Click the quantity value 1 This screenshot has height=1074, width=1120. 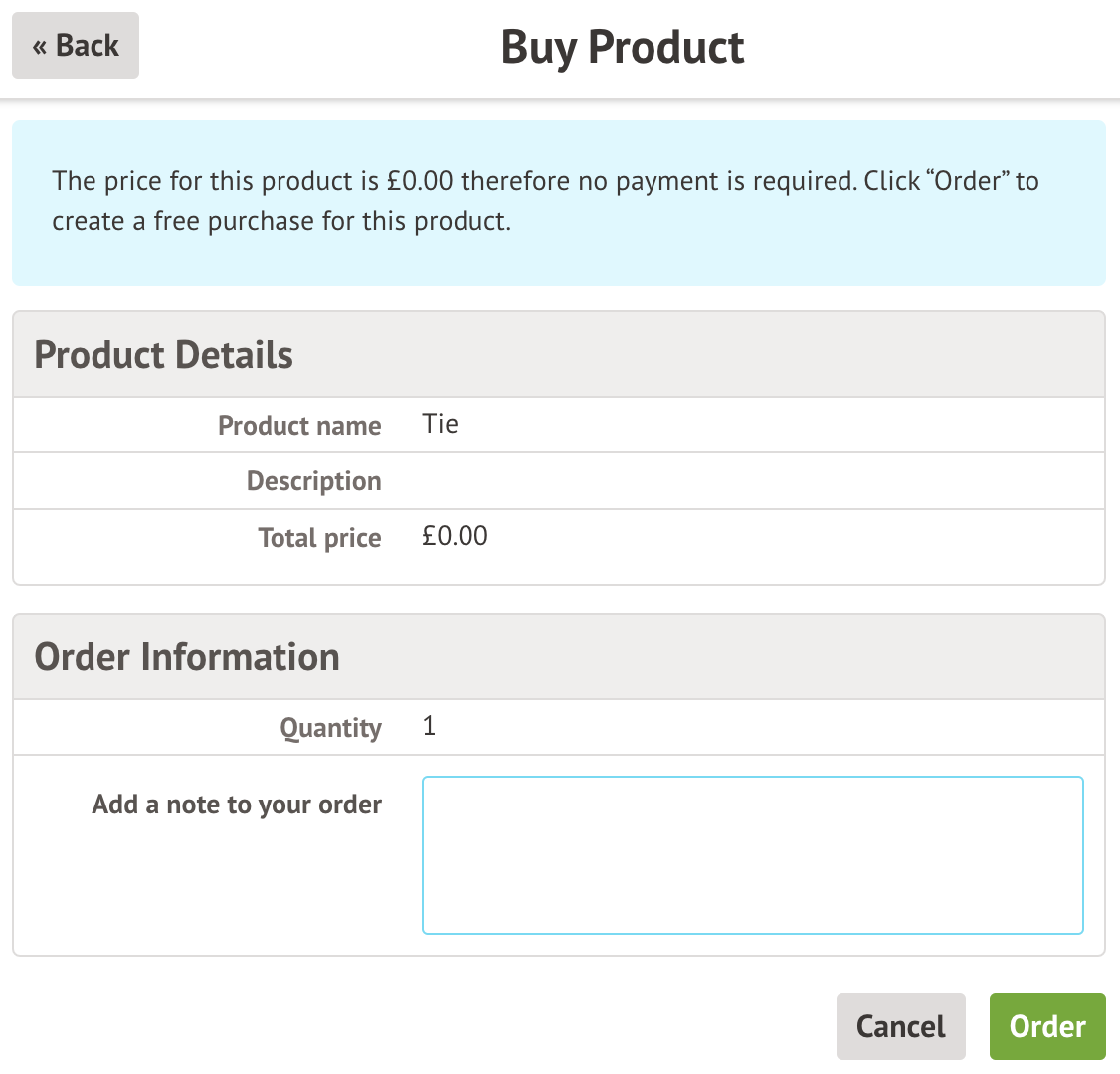pos(429,727)
